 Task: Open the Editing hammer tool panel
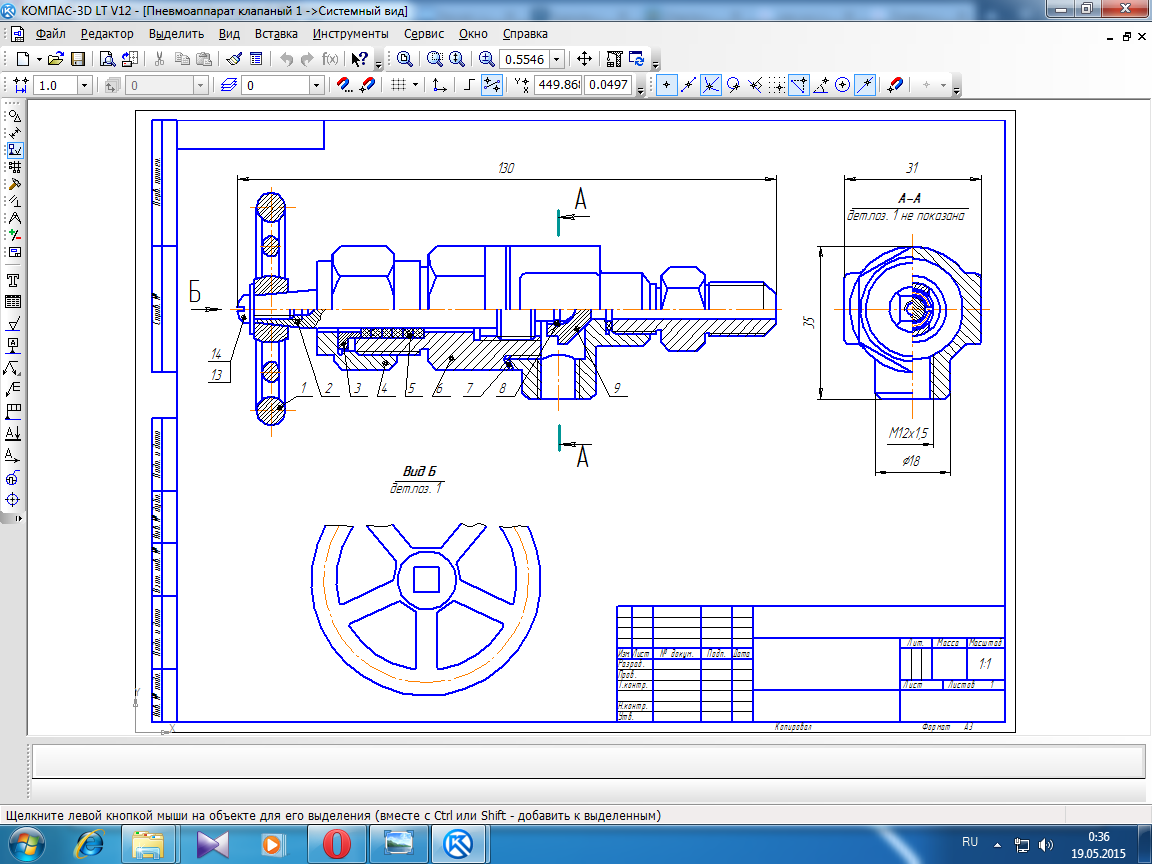[x=14, y=184]
